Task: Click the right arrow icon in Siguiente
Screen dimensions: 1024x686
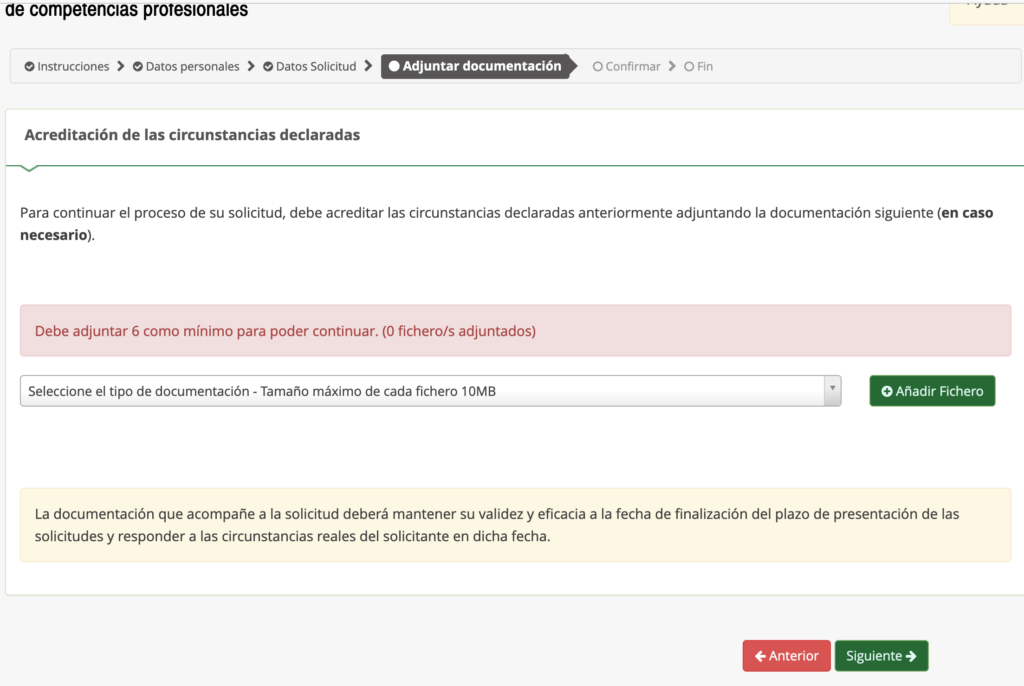Action: tap(911, 656)
